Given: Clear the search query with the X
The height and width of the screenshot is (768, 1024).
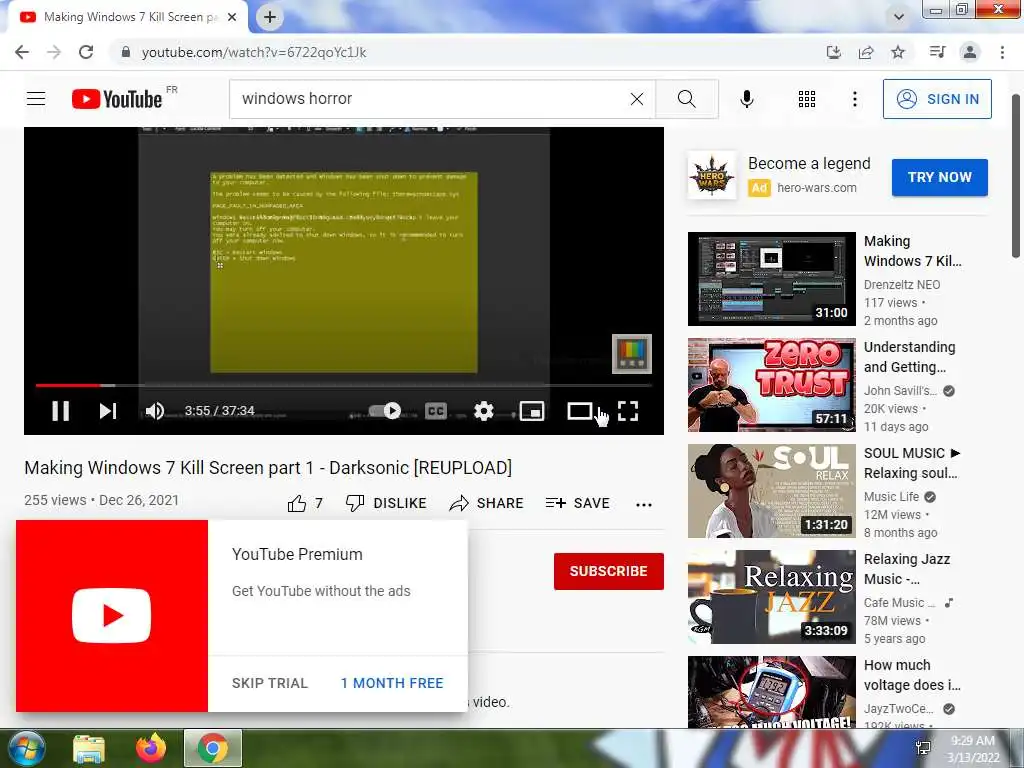Looking at the screenshot, I should coord(637,99).
